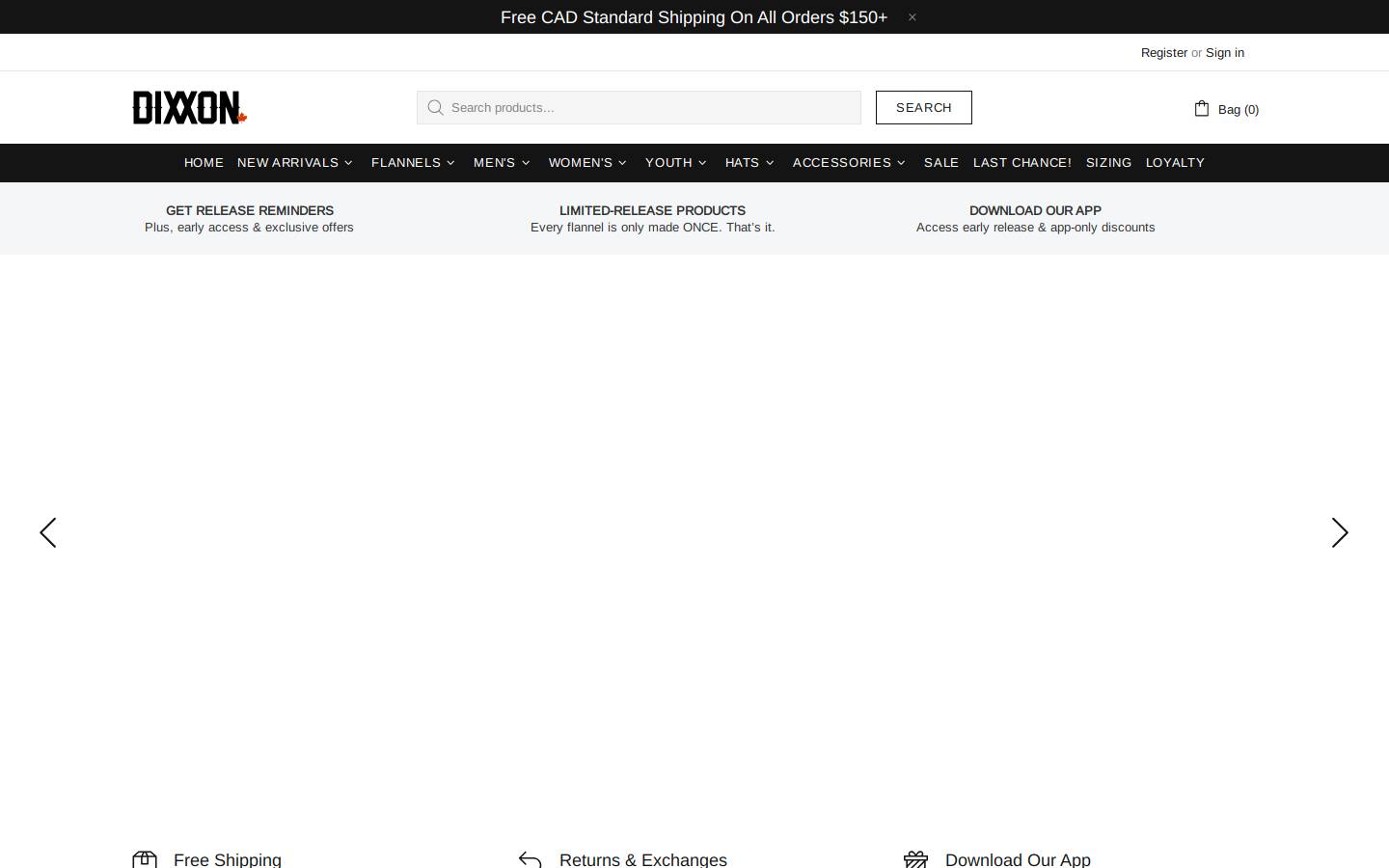This screenshot has height=868, width=1389.
Task: Open the Register link
Action: [x=1164, y=53]
